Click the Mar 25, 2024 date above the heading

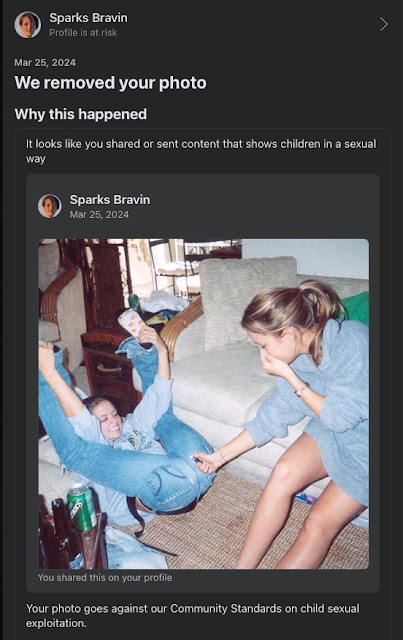pos(45,62)
